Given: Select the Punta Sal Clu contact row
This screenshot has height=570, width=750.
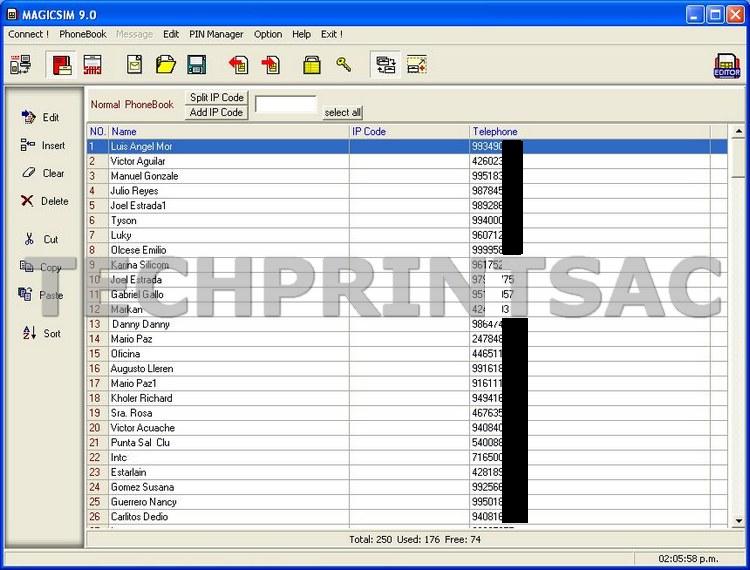Looking at the screenshot, I should [x=407, y=443].
